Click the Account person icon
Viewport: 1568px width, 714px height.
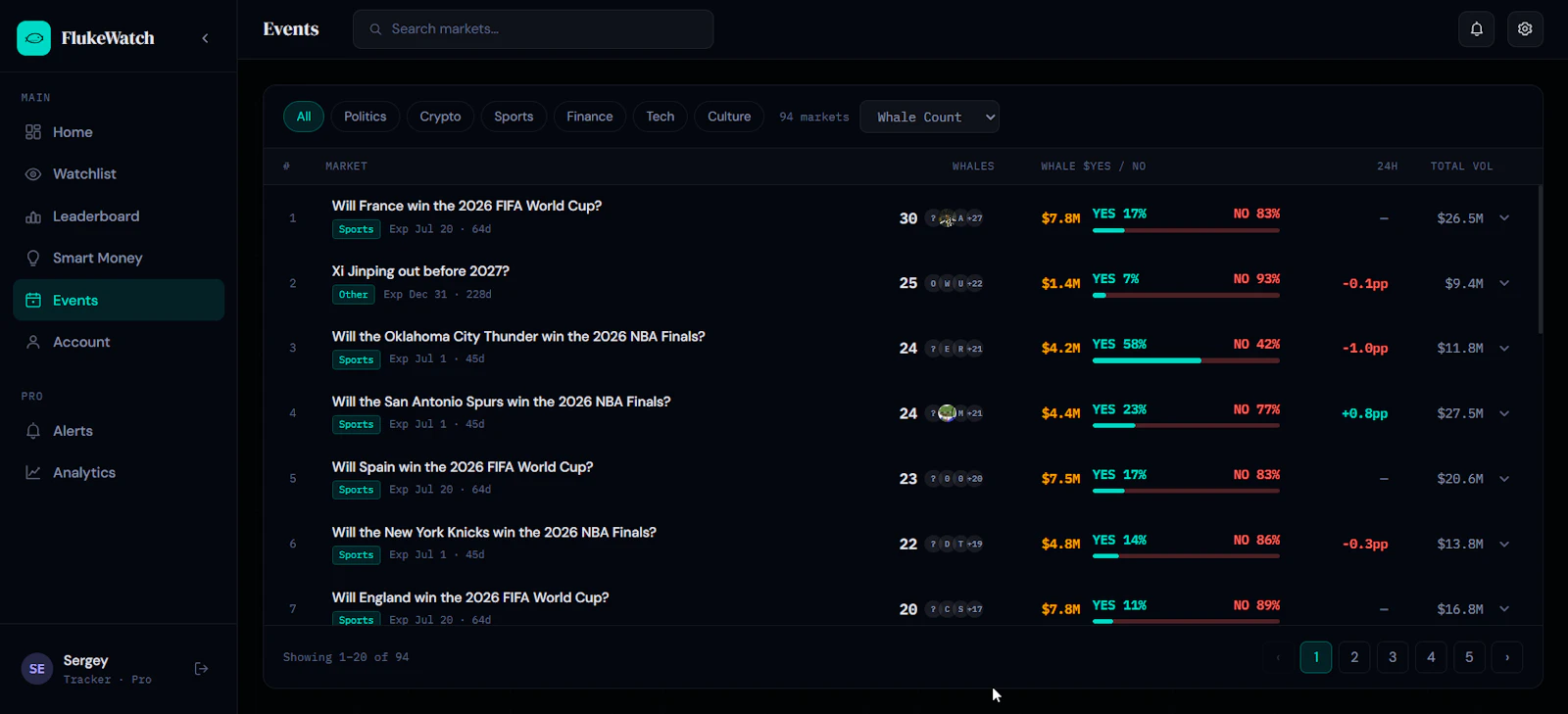tap(33, 343)
